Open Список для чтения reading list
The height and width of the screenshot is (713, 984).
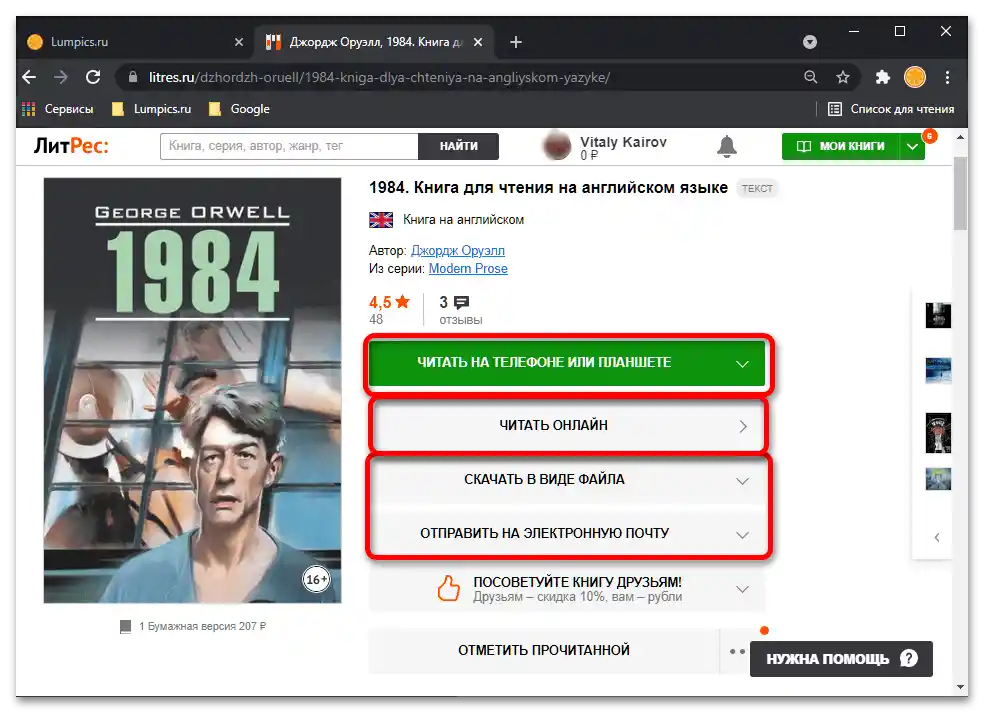tap(891, 109)
